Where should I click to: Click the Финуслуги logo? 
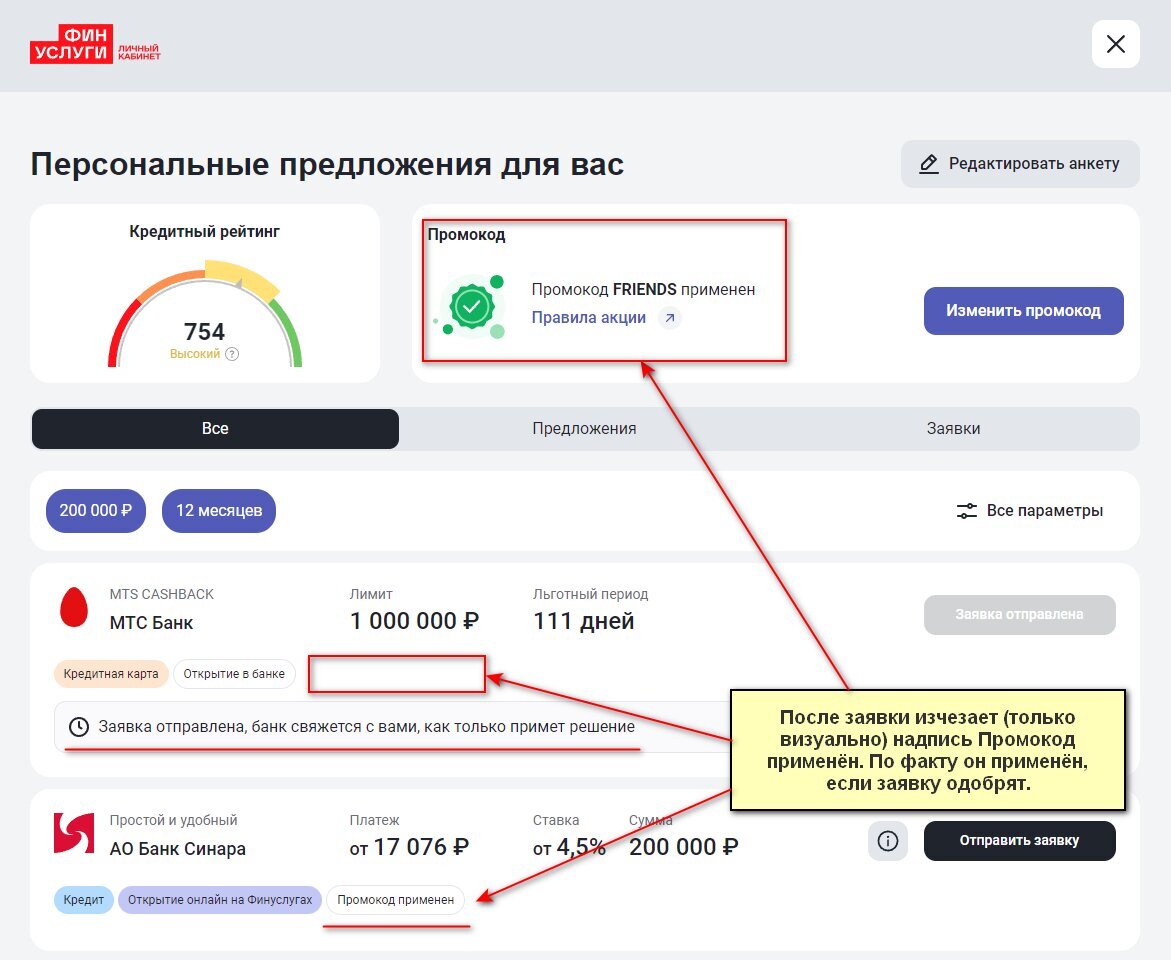point(95,44)
